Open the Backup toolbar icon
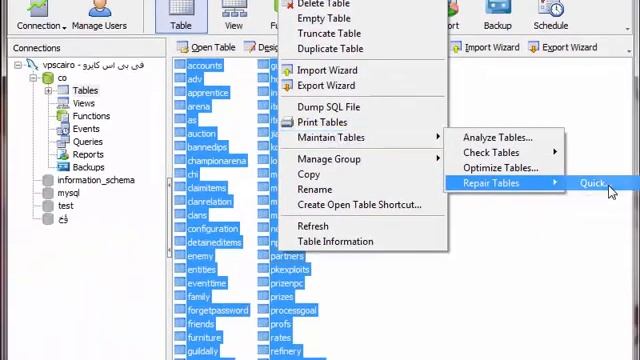The image size is (640, 360). point(498,16)
